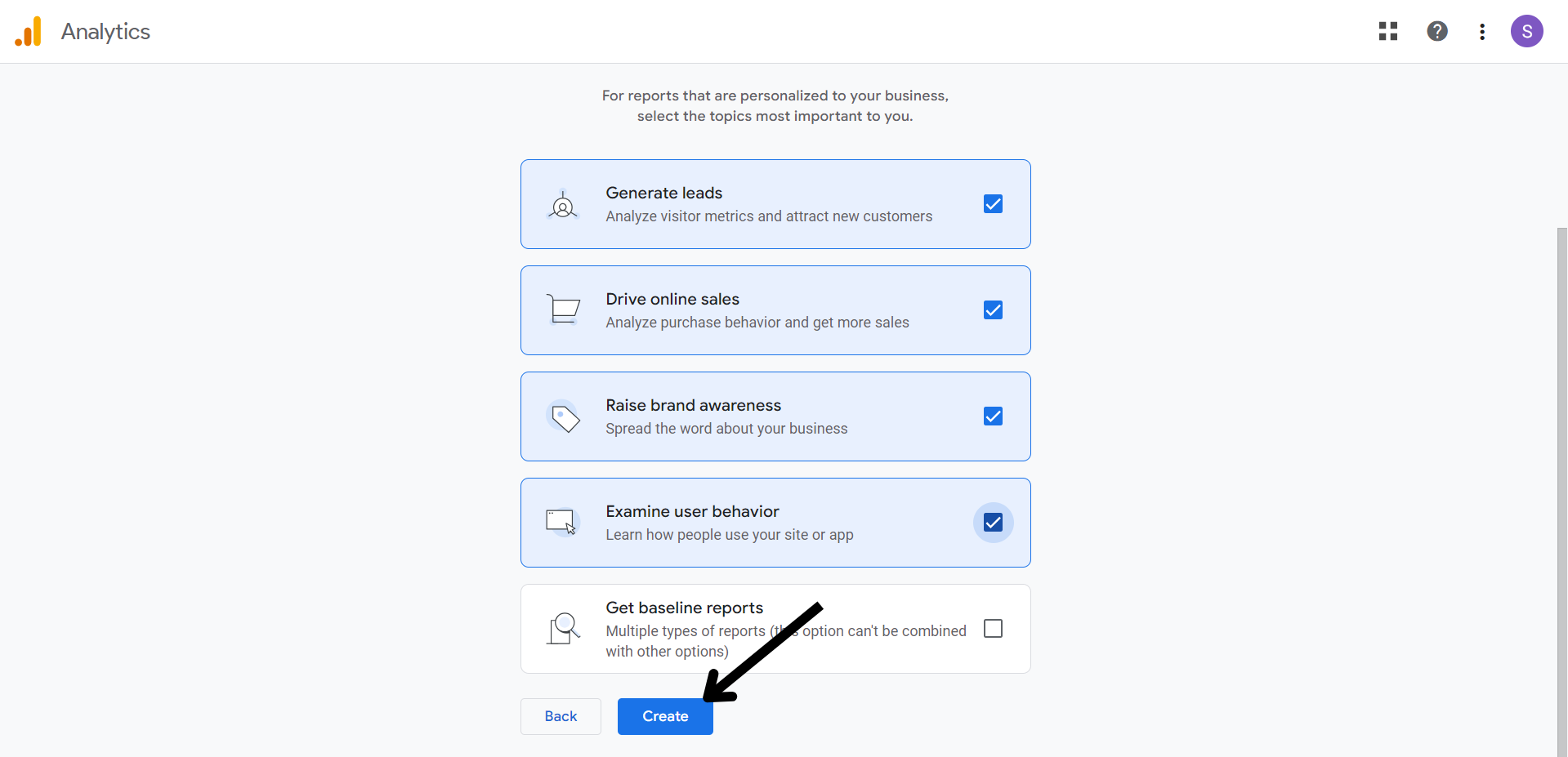1568x757 pixels.
Task: Select the Get baseline reports title
Action: pos(684,608)
